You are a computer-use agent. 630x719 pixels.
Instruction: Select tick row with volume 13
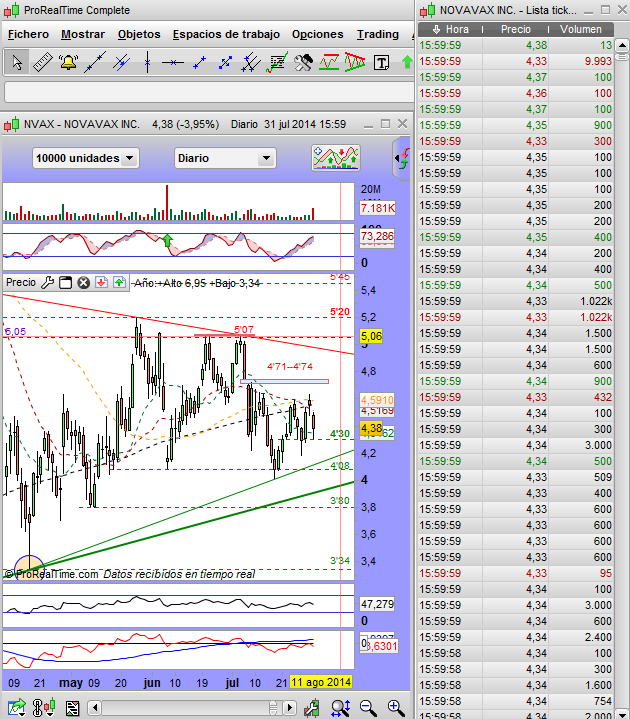516,45
